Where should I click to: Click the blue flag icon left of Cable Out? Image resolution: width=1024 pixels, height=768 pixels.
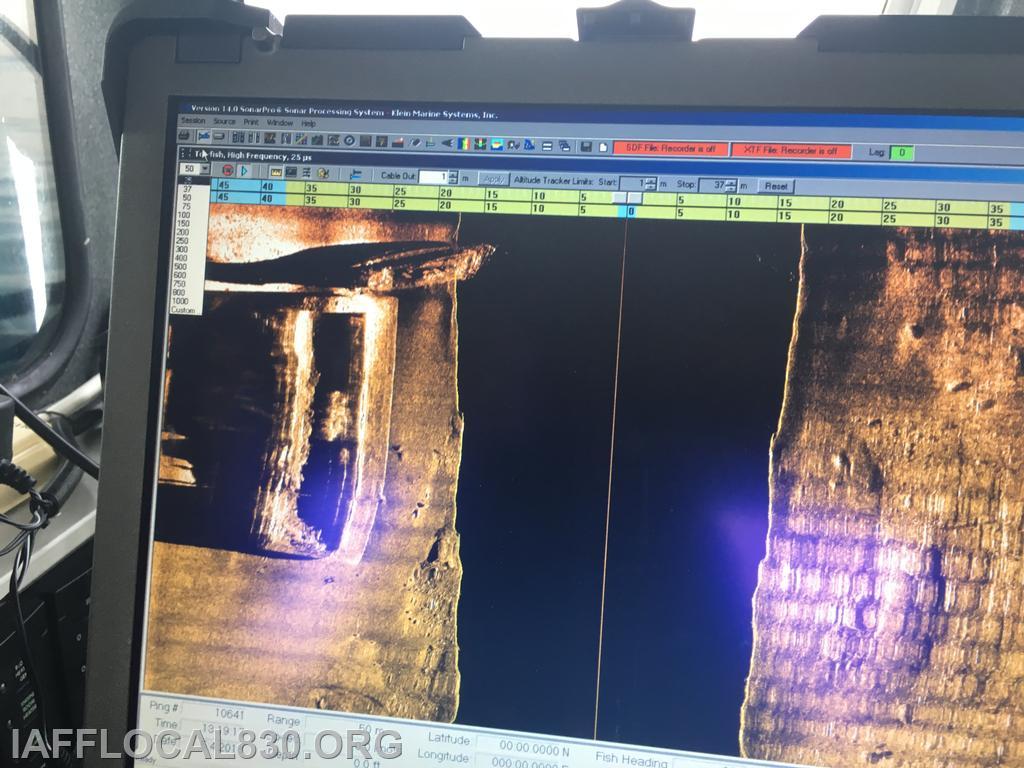pos(356,175)
